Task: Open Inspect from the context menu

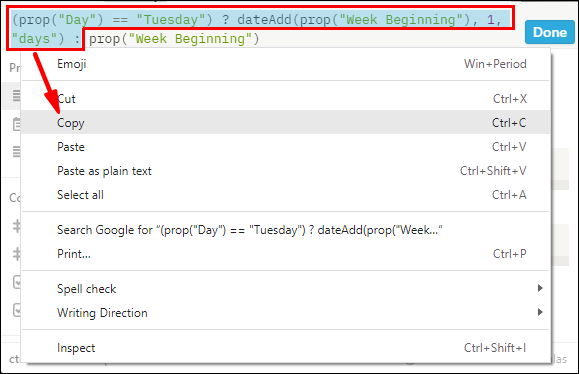Action: pyautogui.click(x=285, y=347)
